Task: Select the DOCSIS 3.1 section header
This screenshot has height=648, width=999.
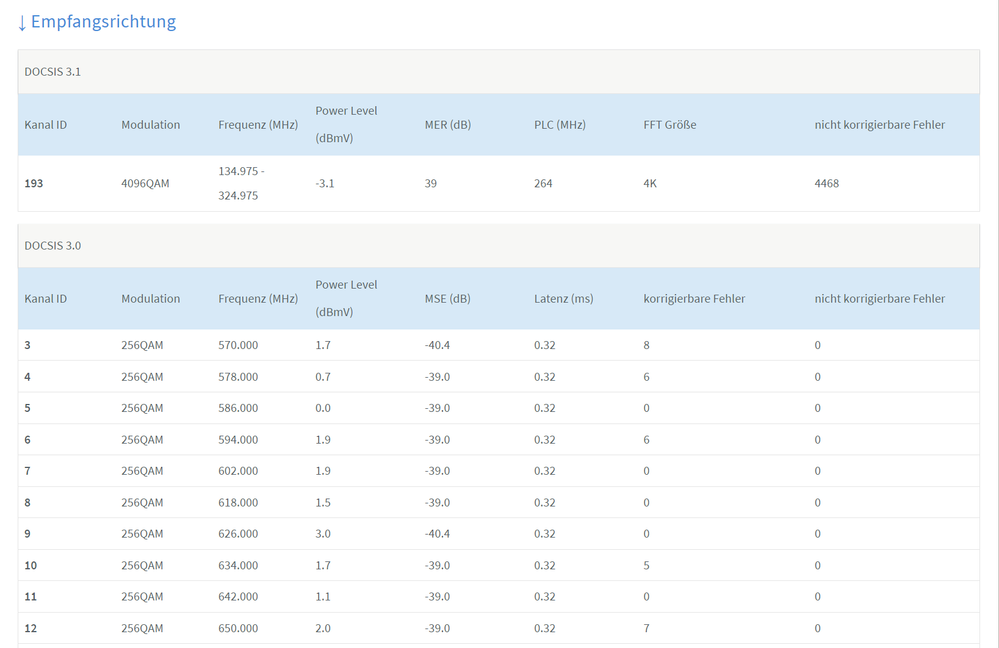Action: coord(53,72)
